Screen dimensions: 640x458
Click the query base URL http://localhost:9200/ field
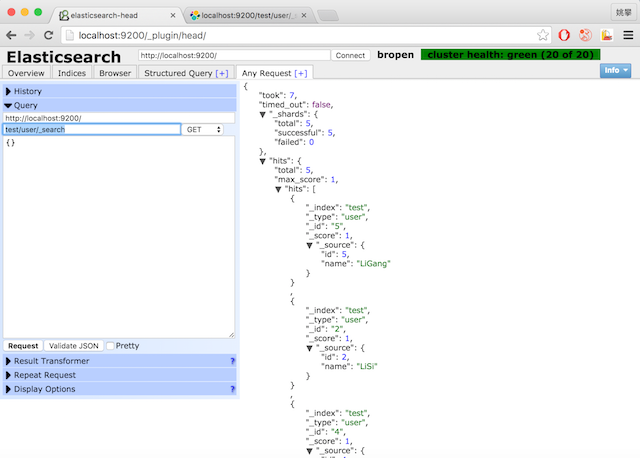[119, 118]
